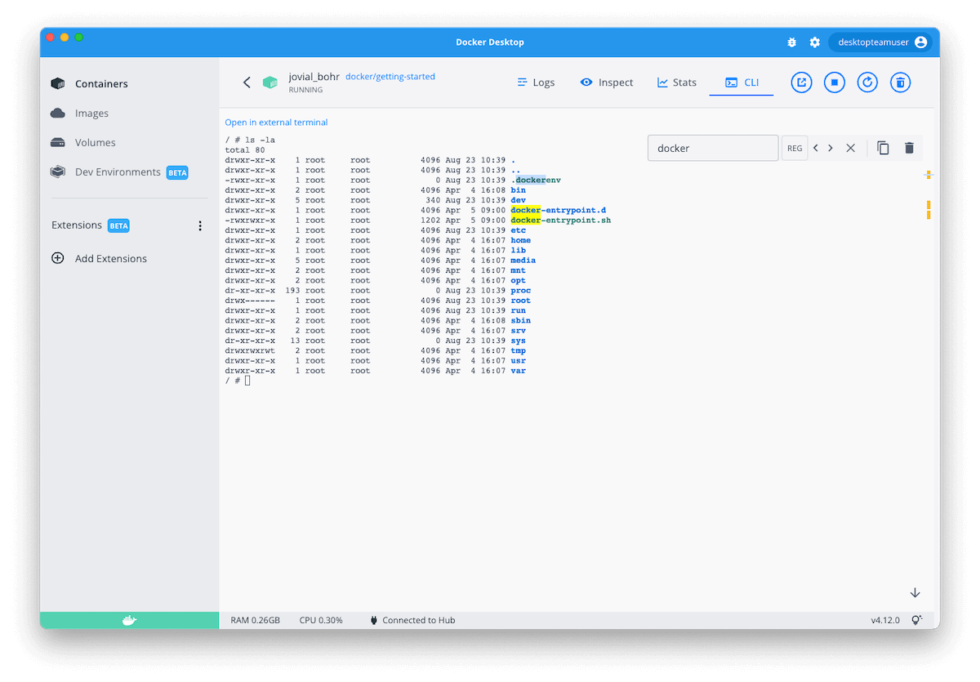The height and width of the screenshot is (682, 980).
Task: Stop the jovial_bohr container
Action: 834,82
